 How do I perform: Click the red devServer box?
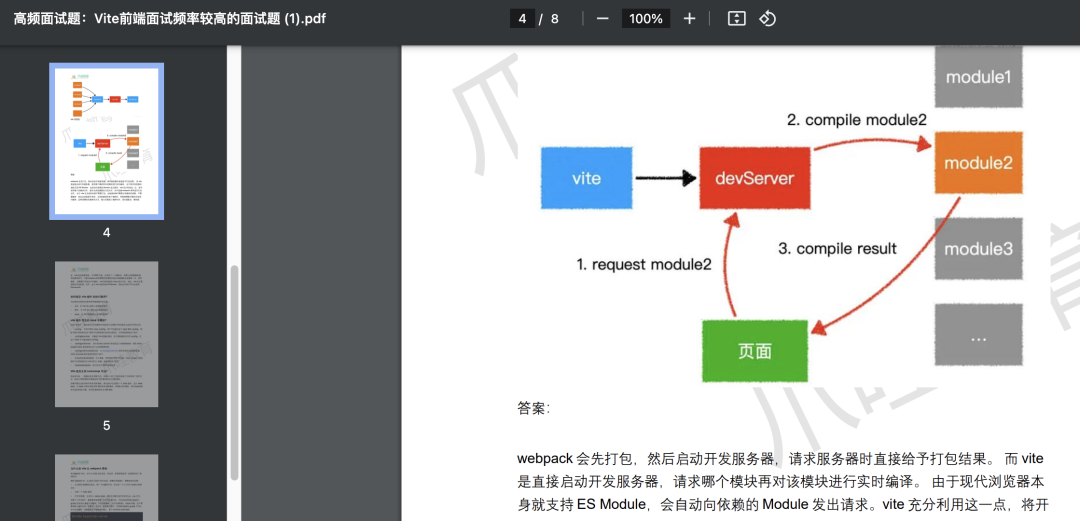pos(754,178)
